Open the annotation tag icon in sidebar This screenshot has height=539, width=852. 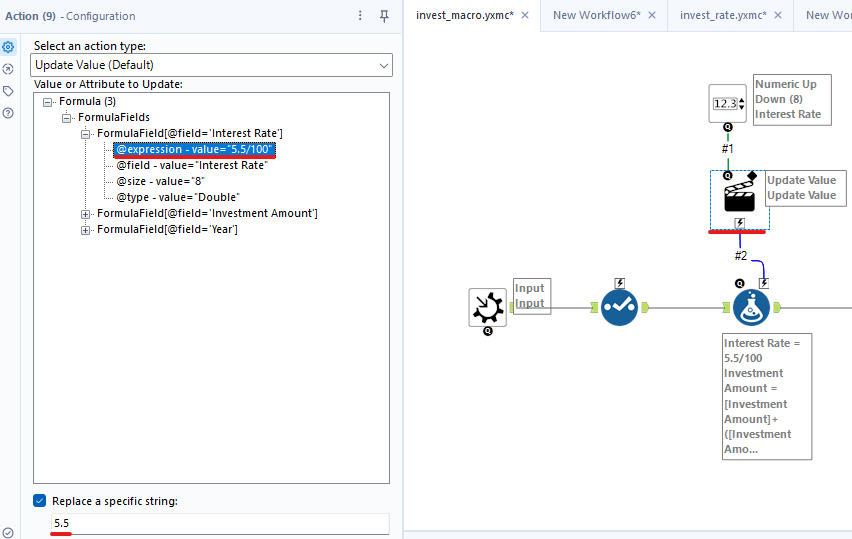click(x=8, y=91)
